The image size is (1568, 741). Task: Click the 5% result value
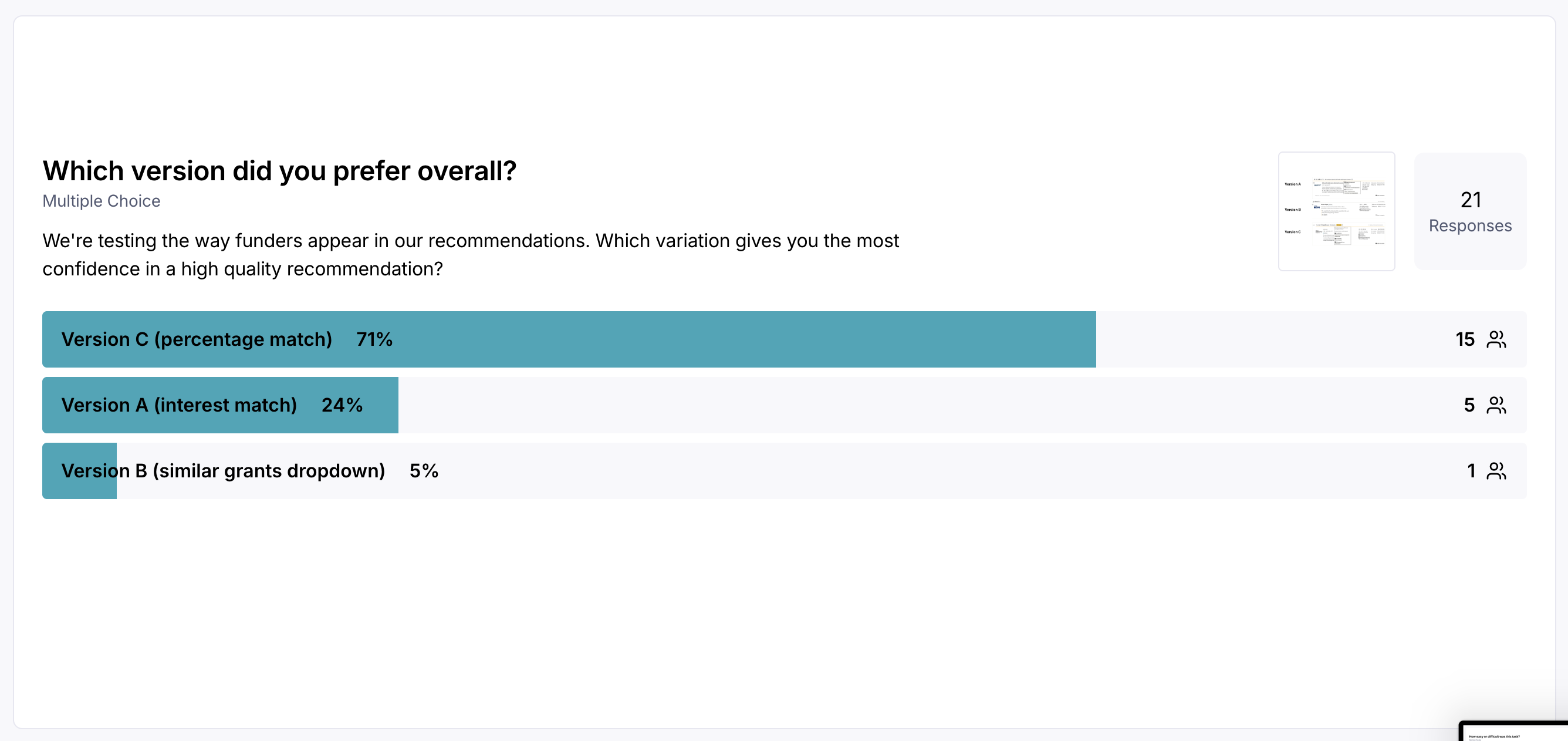click(x=424, y=471)
